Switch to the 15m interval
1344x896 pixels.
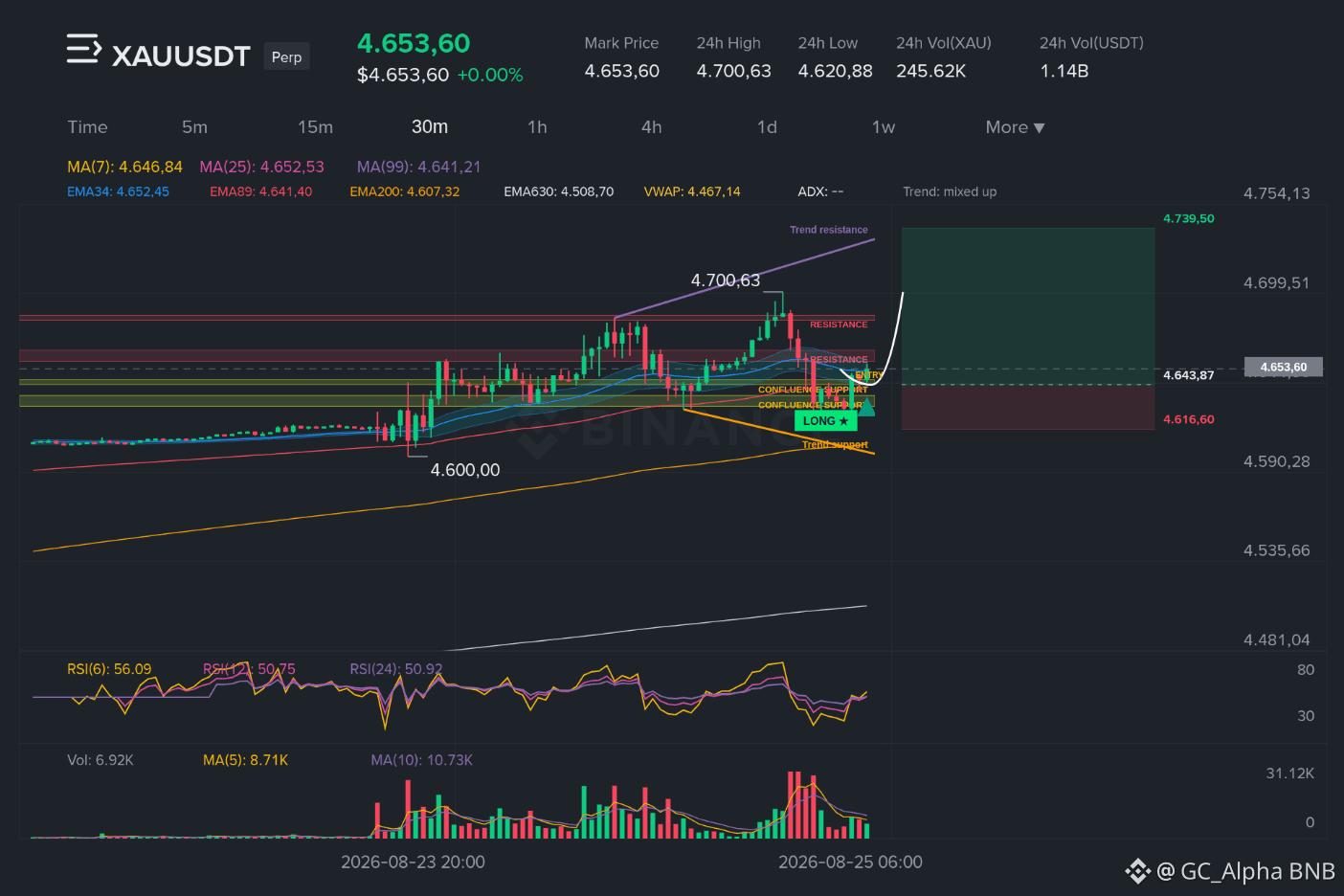pyautogui.click(x=315, y=127)
